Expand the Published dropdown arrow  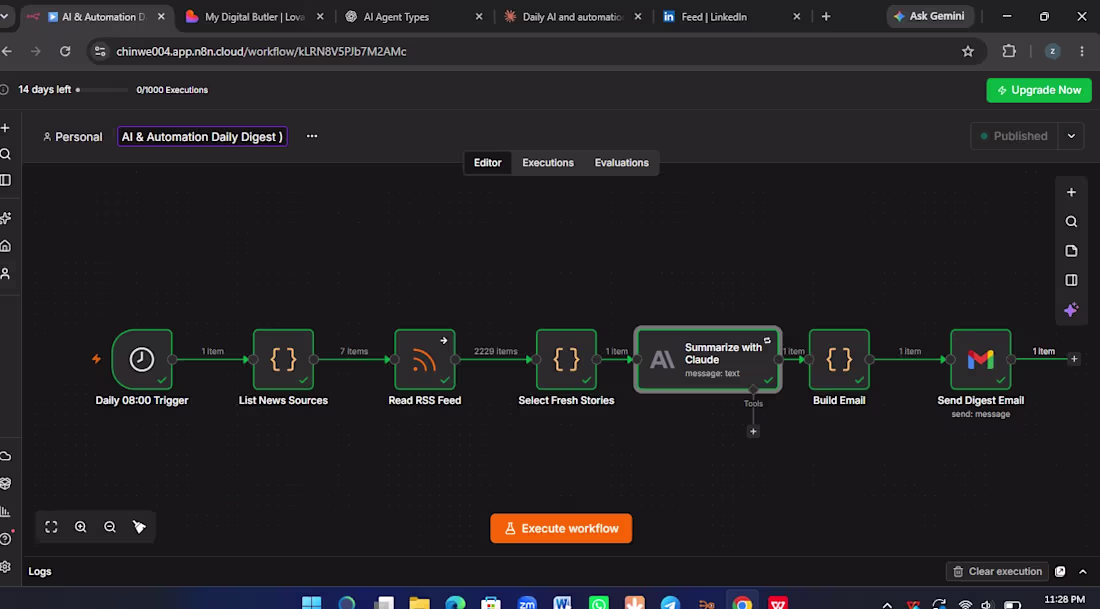pyautogui.click(x=1071, y=136)
